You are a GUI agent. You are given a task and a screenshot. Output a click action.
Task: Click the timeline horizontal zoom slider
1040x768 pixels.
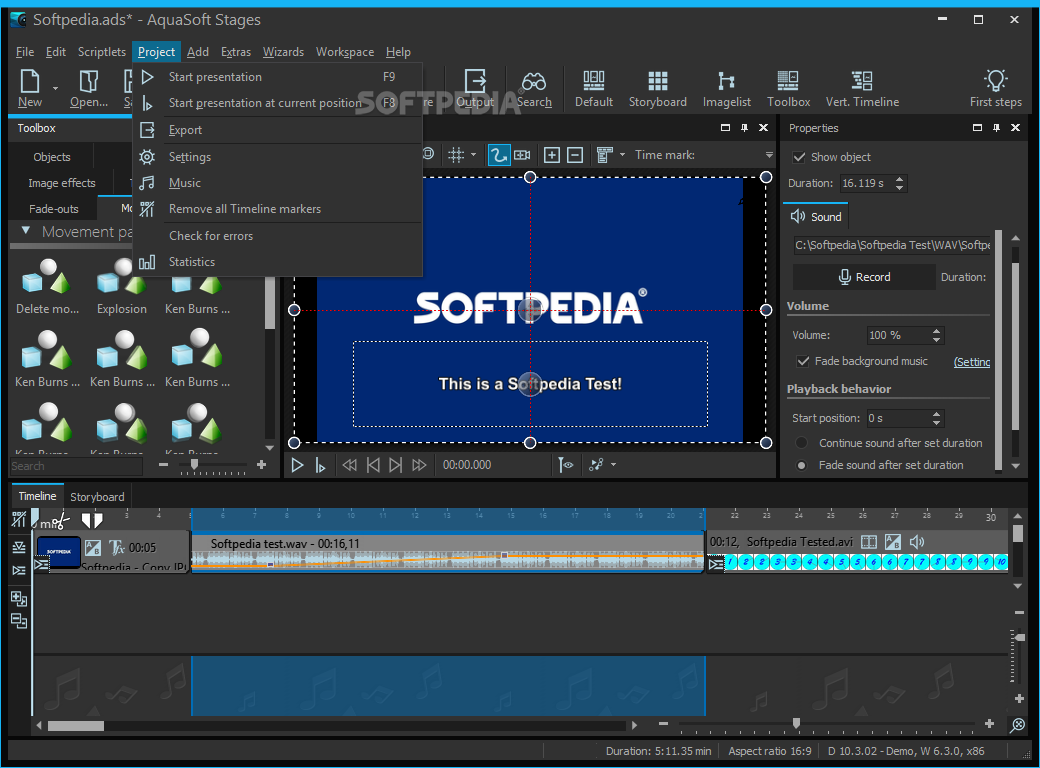point(797,724)
